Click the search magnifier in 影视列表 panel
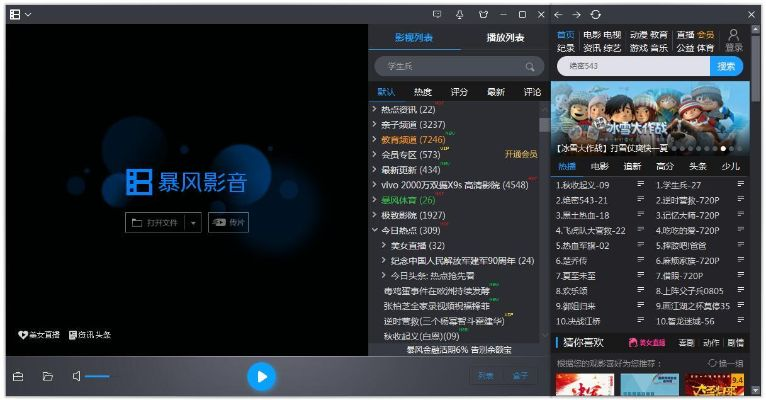766x400 pixels. (x=530, y=67)
